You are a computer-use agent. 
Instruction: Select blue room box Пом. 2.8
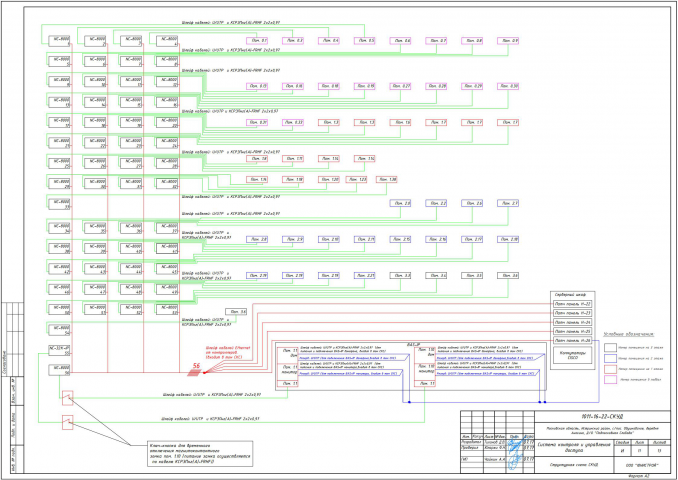(x=257, y=239)
